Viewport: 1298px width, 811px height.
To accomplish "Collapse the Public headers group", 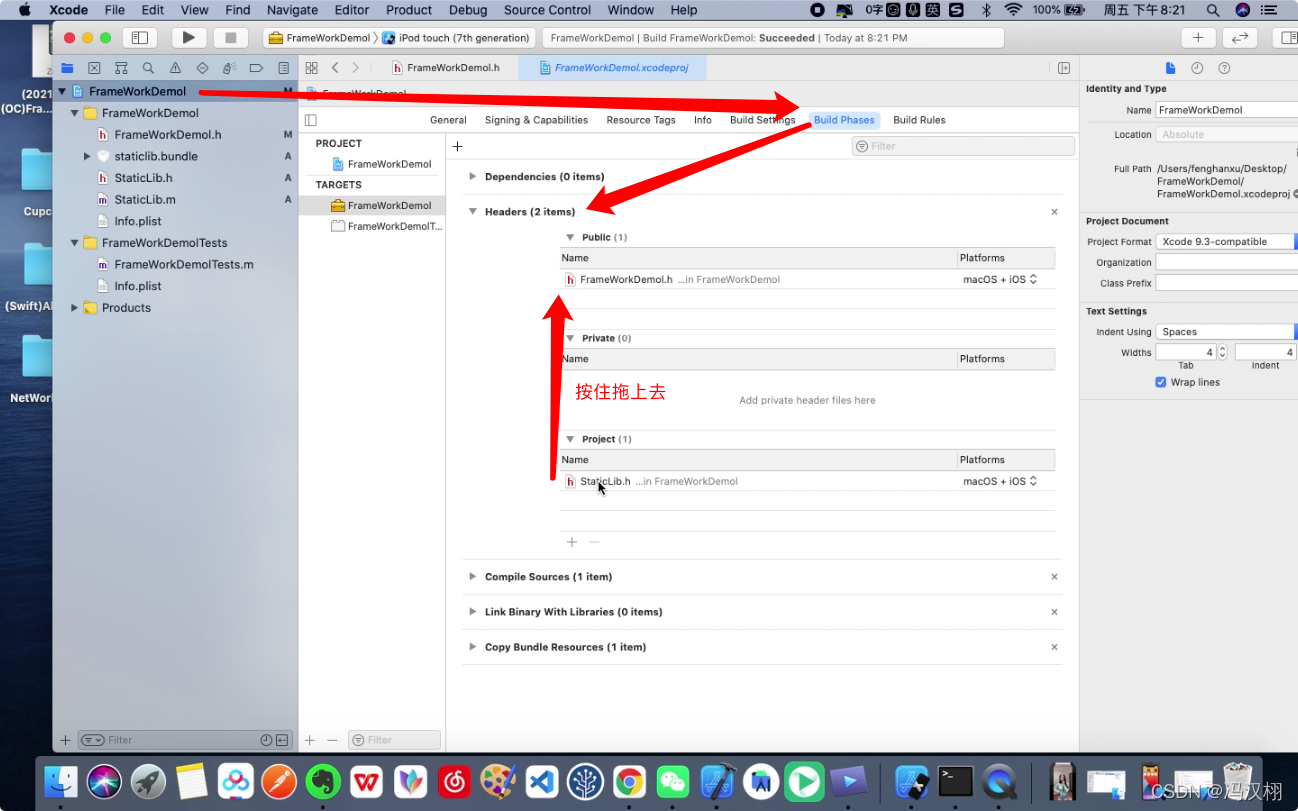I will (x=570, y=238).
